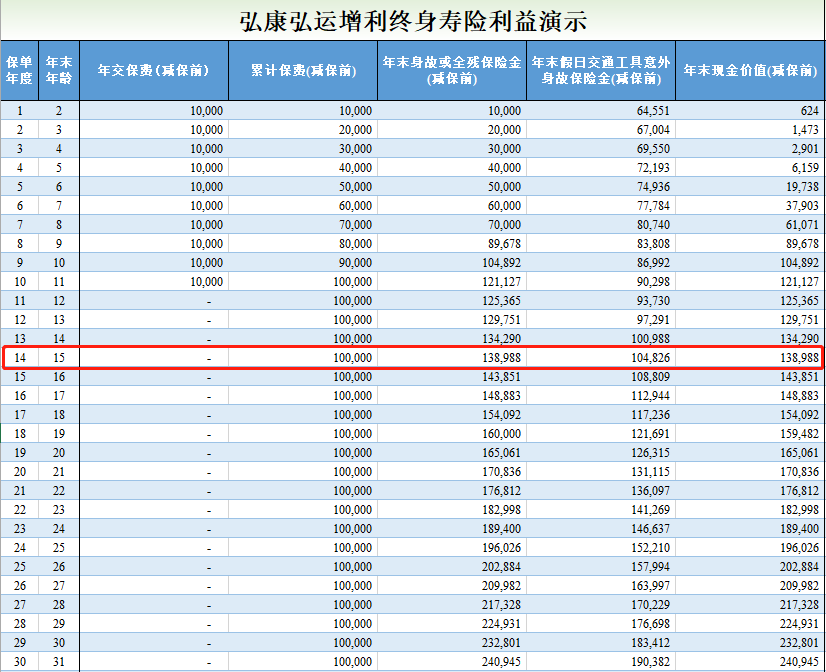Click cumulative premium cell 20,000
Screen dimensions: 826x672
click(303, 130)
